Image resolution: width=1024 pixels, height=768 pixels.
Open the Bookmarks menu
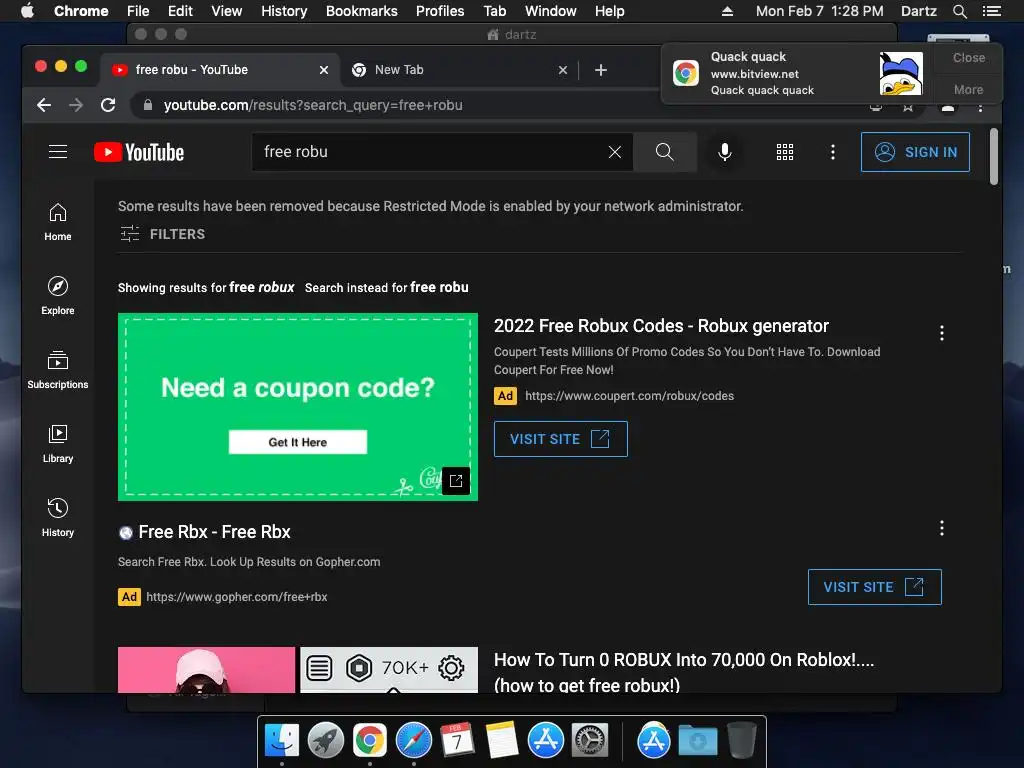pyautogui.click(x=362, y=11)
